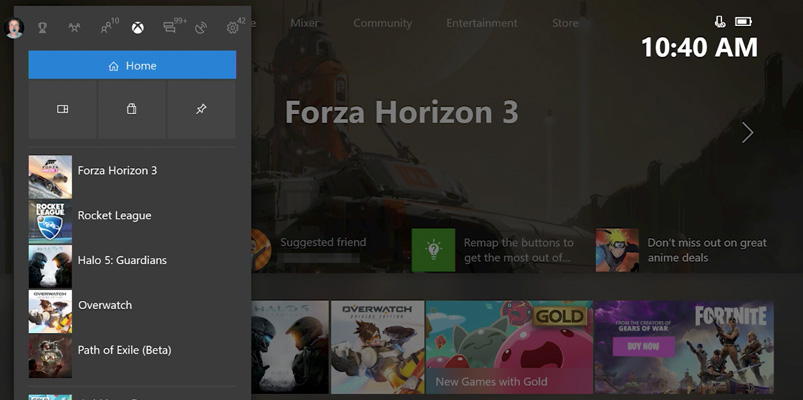Click the profile avatar picture

tap(14, 28)
